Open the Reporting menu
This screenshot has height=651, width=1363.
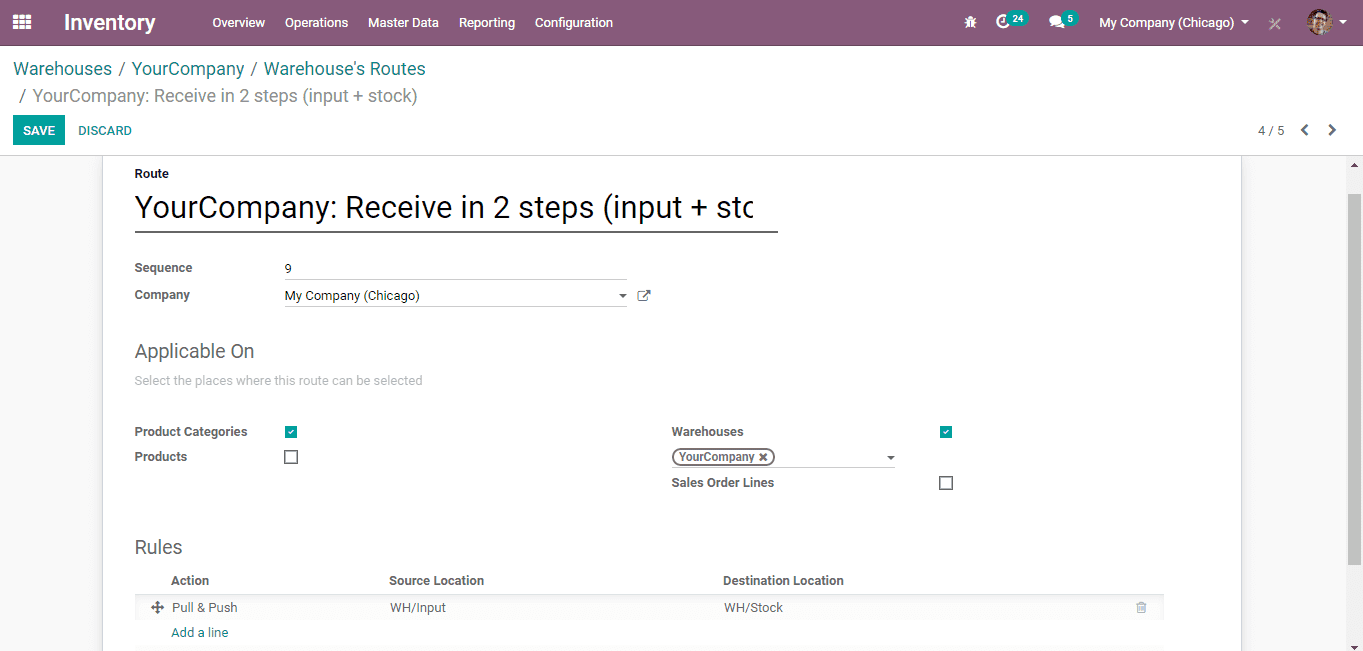[x=487, y=22]
